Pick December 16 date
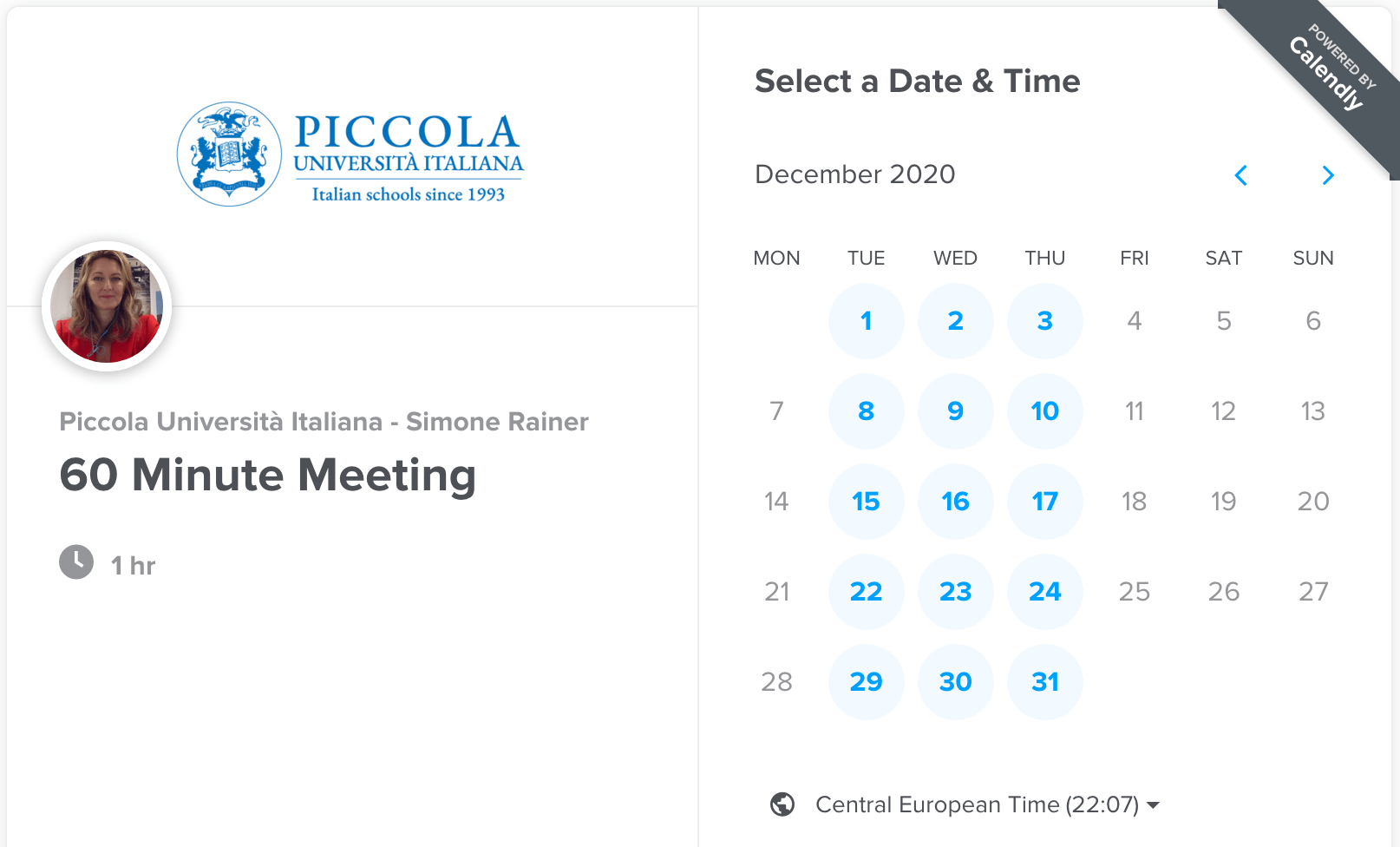This screenshot has height=847, width=1400. [x=955, y=502]
